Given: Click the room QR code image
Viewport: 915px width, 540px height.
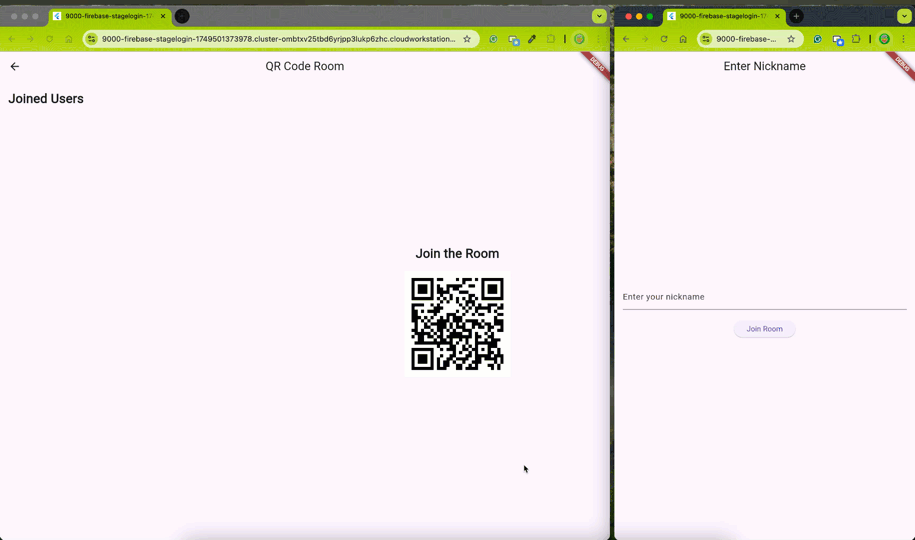Looking at the screenshot, I should tap(458, 324).
